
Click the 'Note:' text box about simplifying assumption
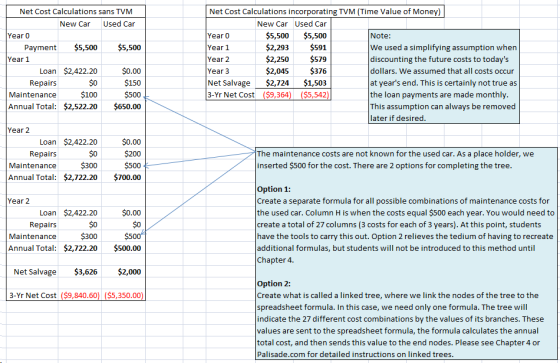(x=444, y=76)
